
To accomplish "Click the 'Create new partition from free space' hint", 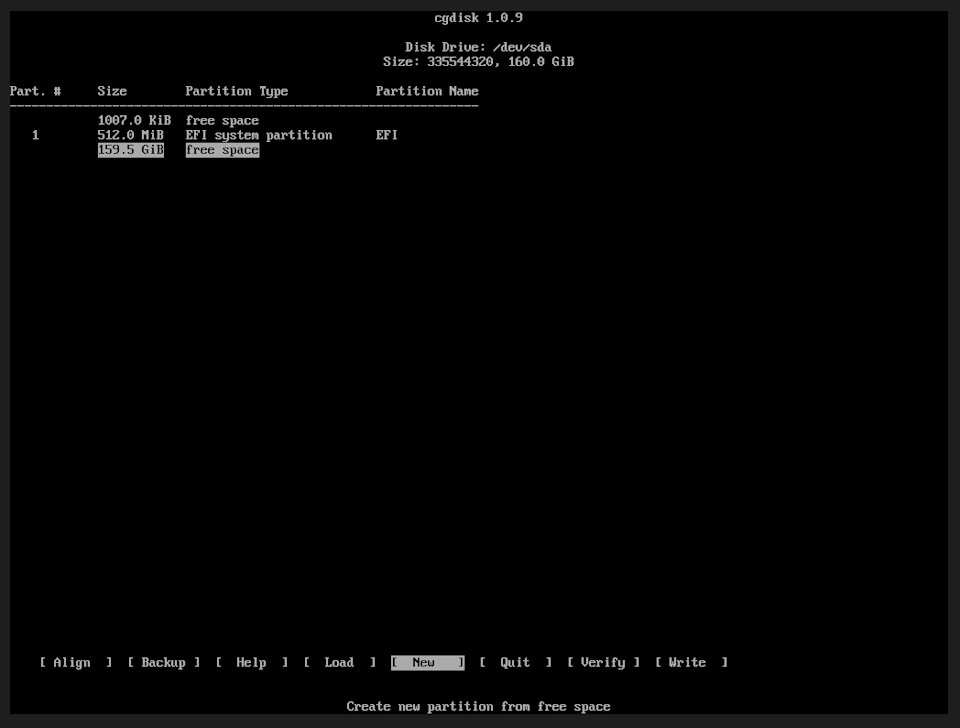I will click(x=479, y=706).
